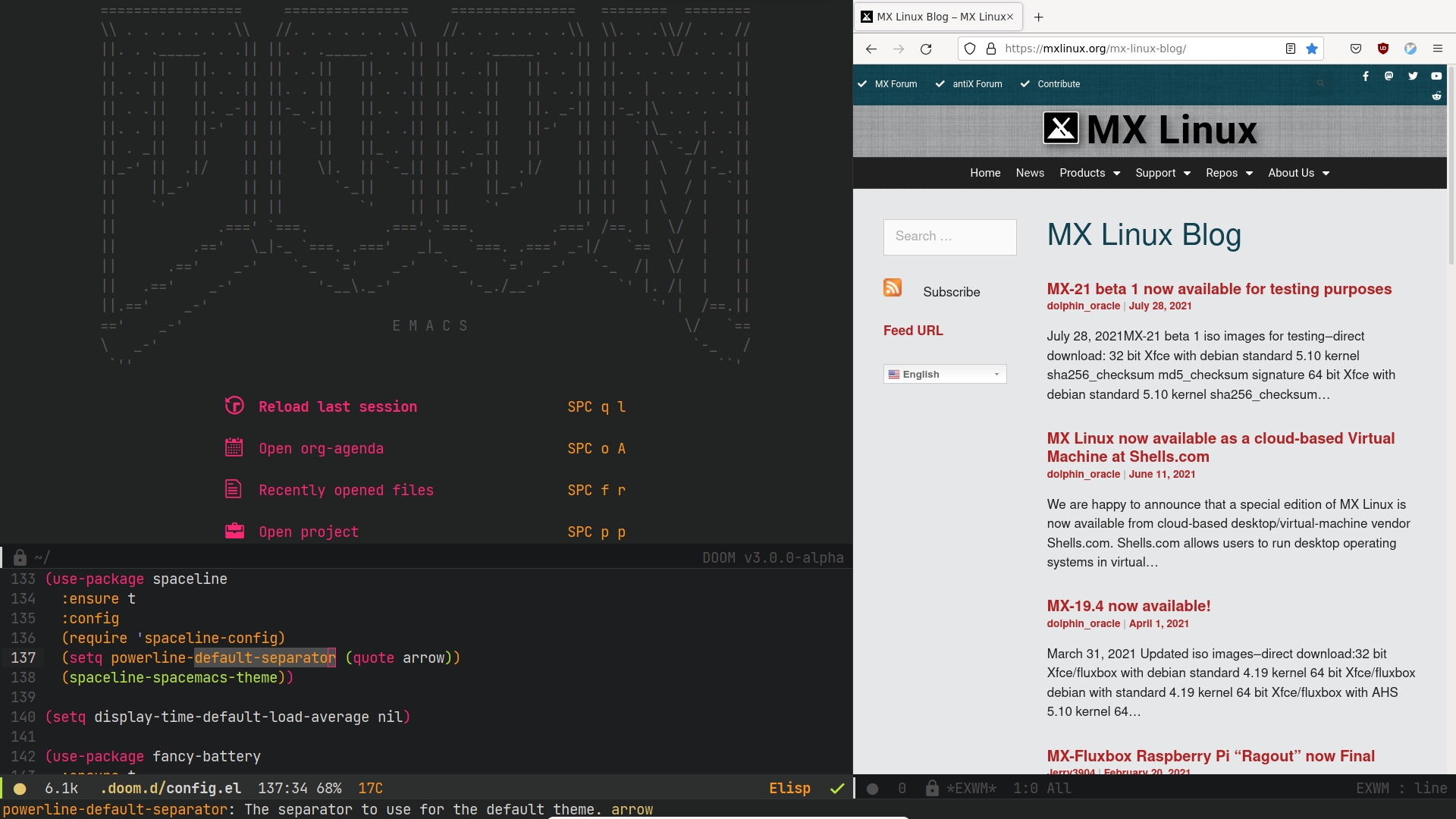Open the English language selector

coord(944,374)
